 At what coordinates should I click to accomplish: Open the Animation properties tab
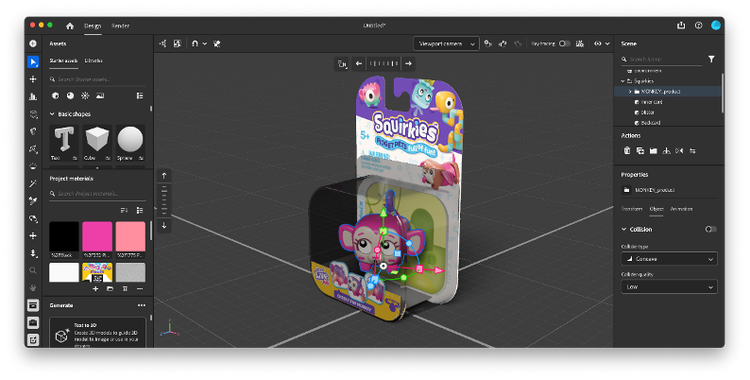[681, 209]
